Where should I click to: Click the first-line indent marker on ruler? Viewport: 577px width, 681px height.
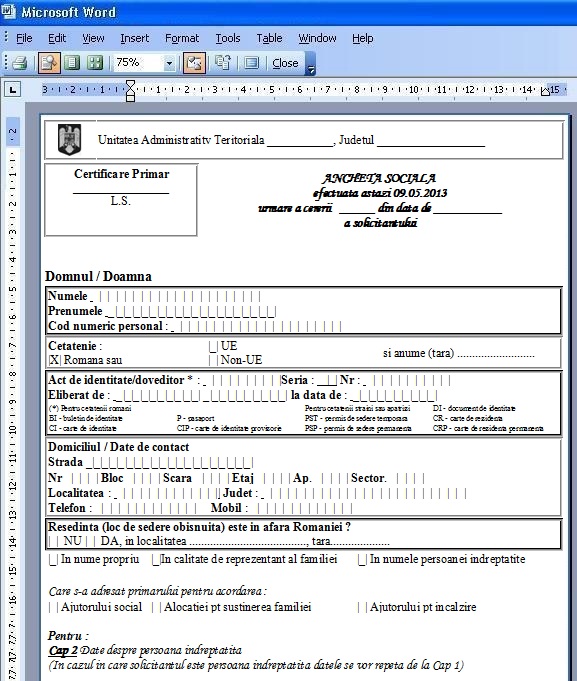(130, 85)
